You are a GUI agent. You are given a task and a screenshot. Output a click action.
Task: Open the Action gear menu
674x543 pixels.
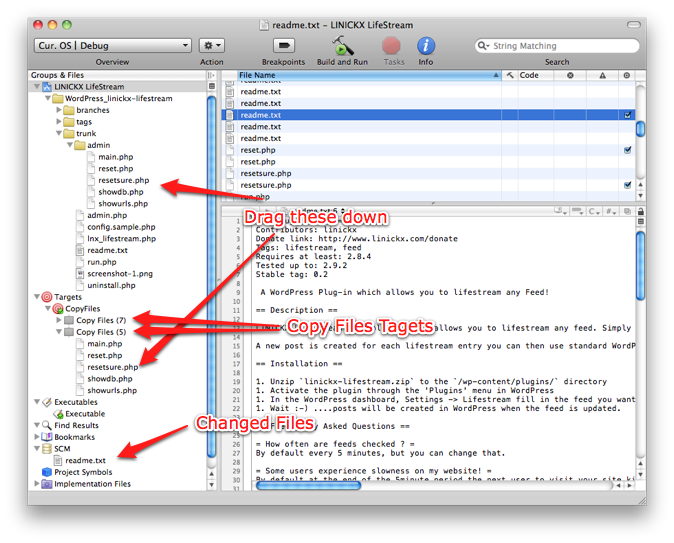click(211, 45)
